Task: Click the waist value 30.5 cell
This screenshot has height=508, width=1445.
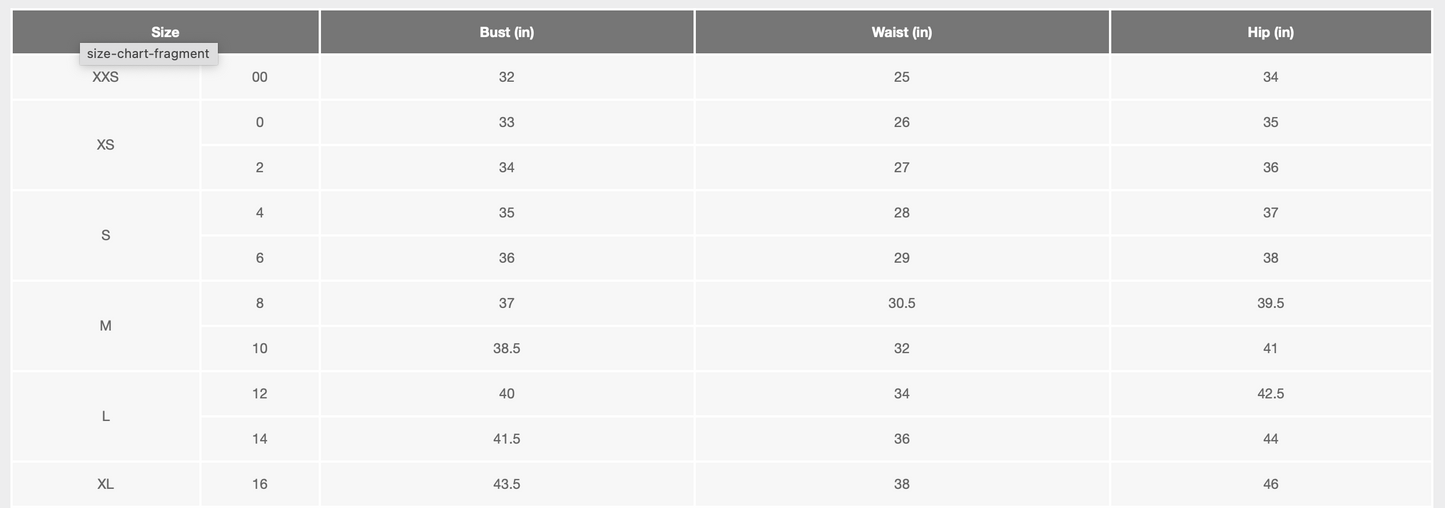Action: point(902,303)
